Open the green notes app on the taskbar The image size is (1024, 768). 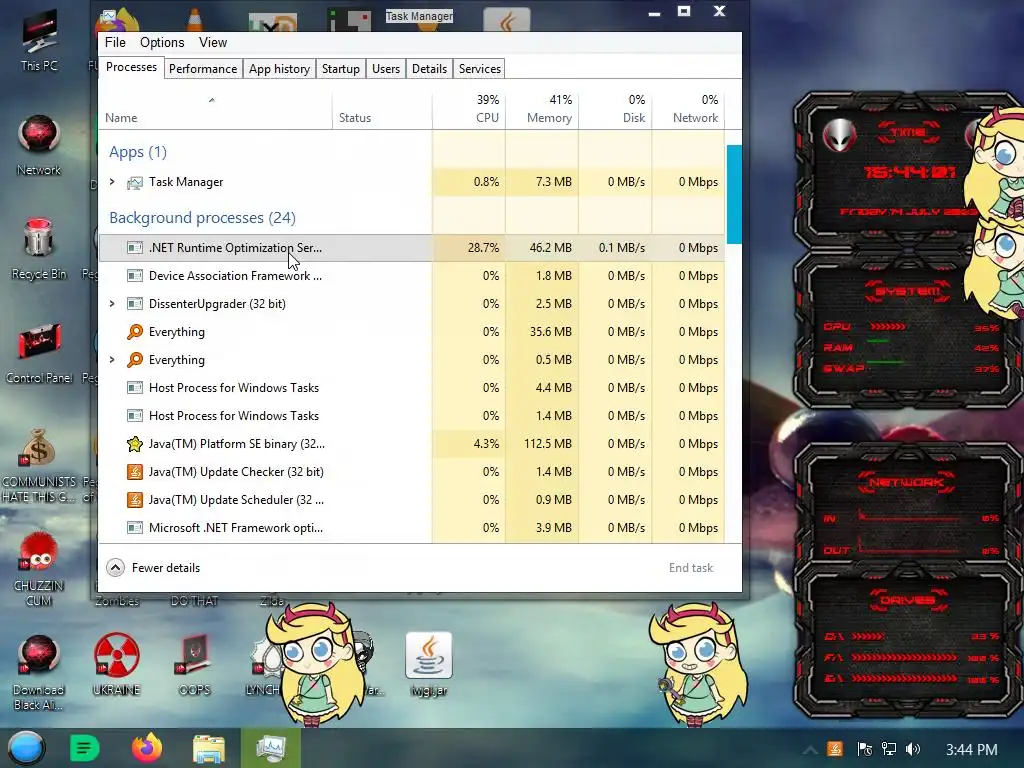84,748
